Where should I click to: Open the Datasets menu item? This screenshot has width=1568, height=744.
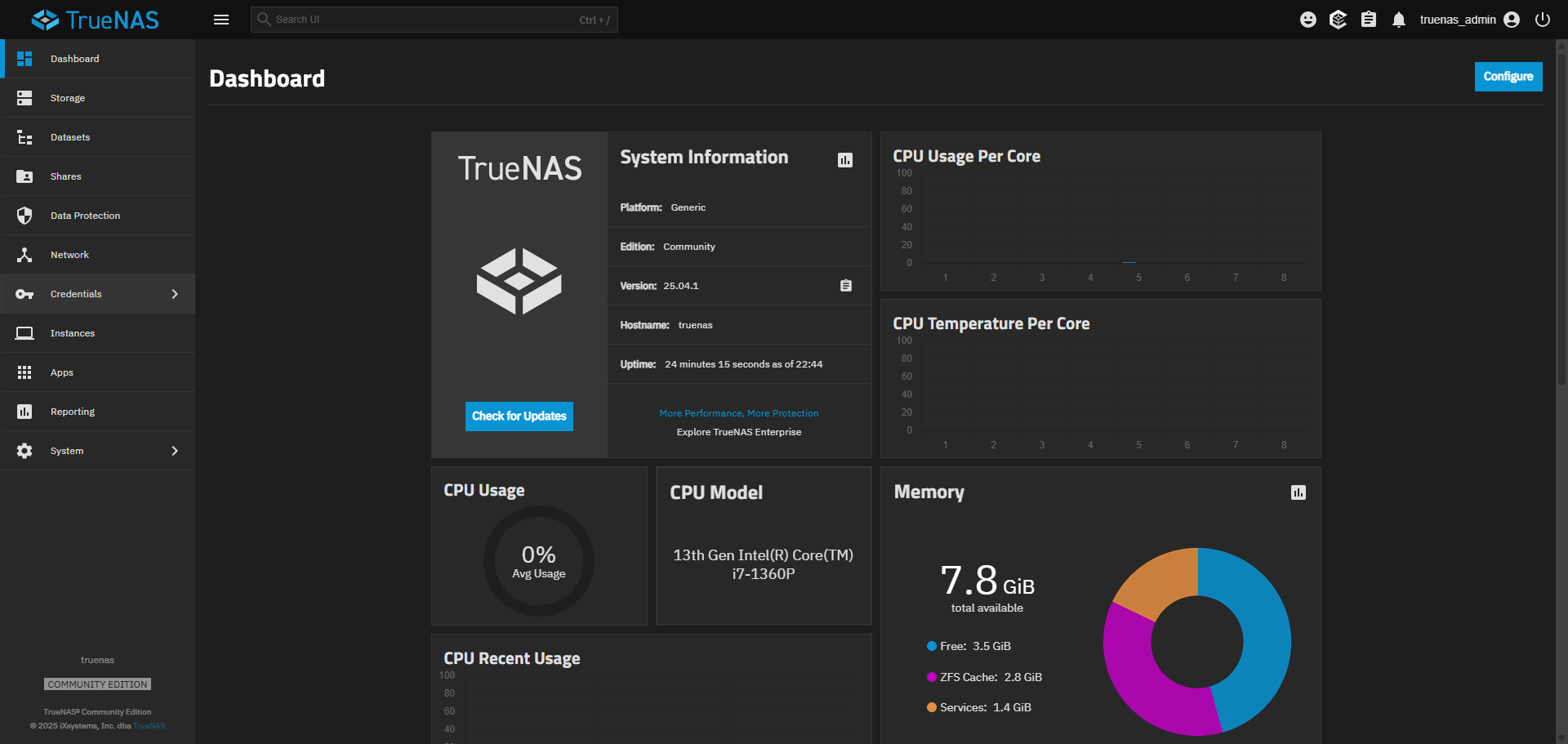coord(98,137)
